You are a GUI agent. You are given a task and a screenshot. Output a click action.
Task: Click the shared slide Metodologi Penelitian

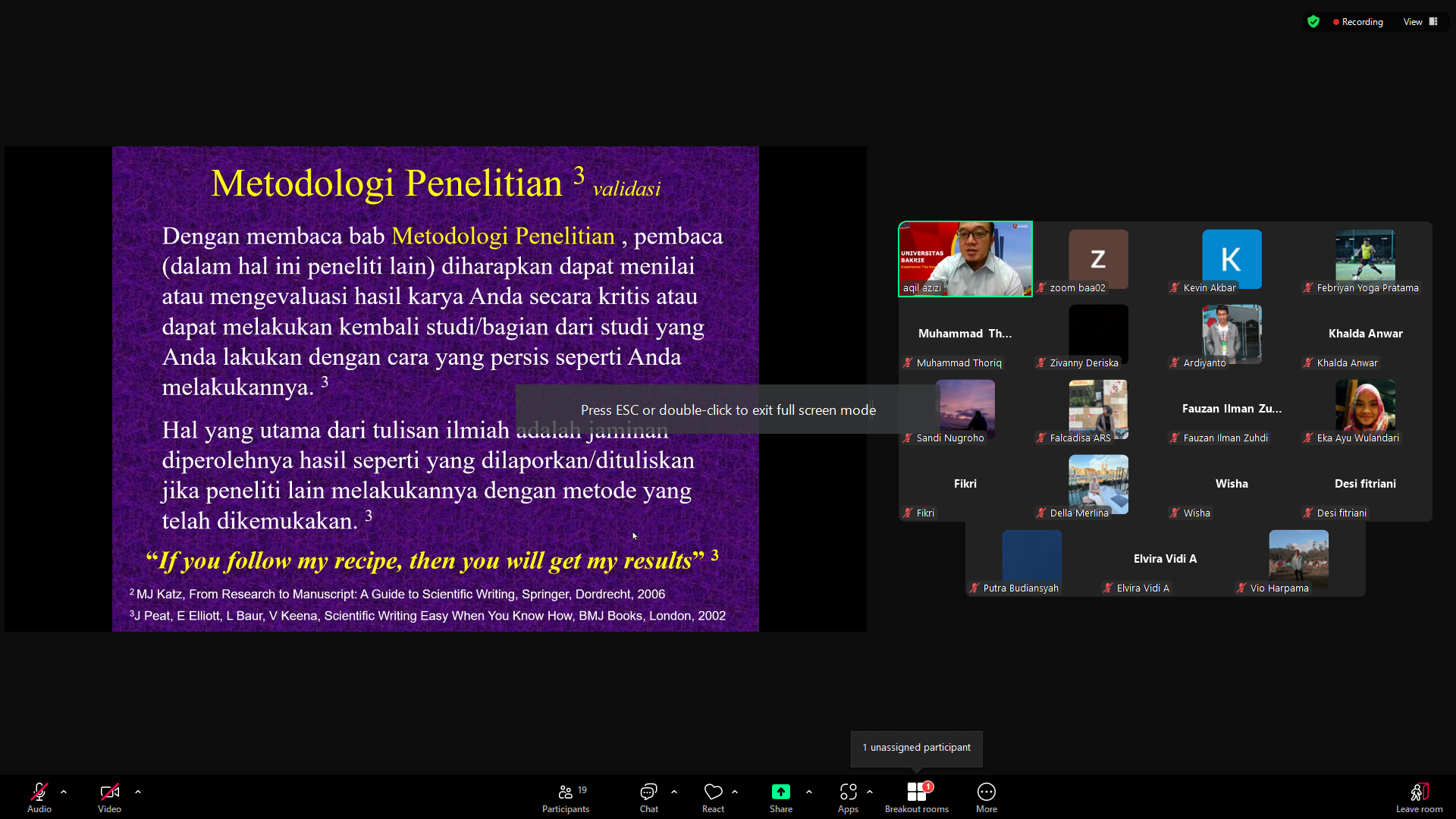pos(435,388)
